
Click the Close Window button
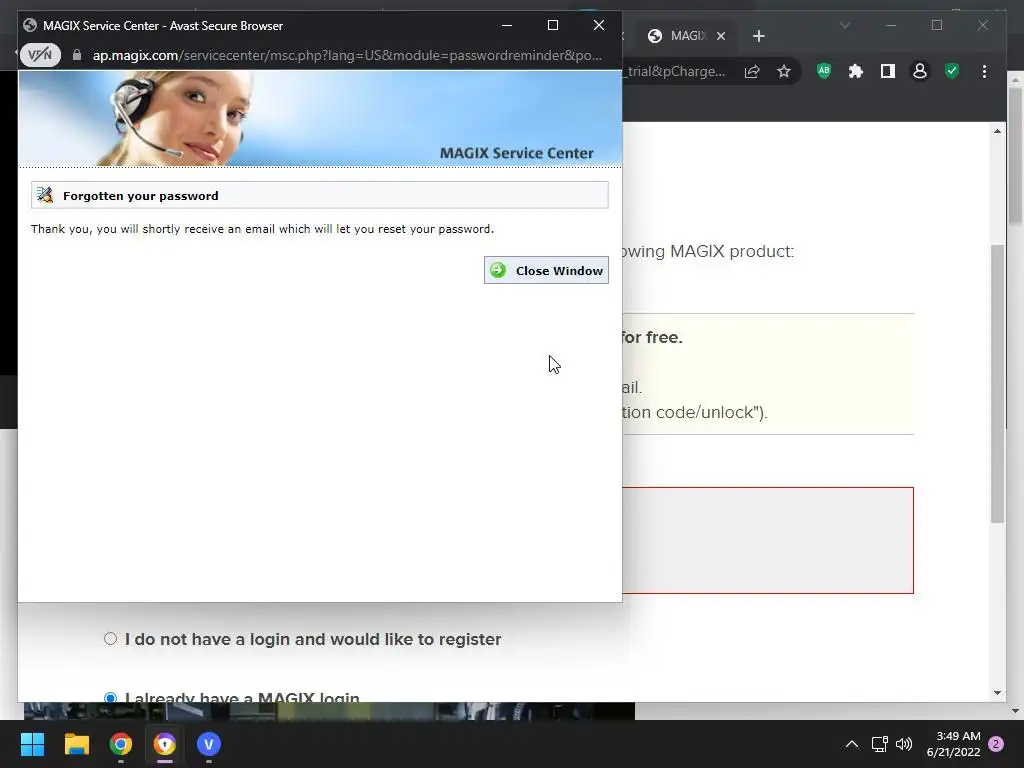(546, 270)
